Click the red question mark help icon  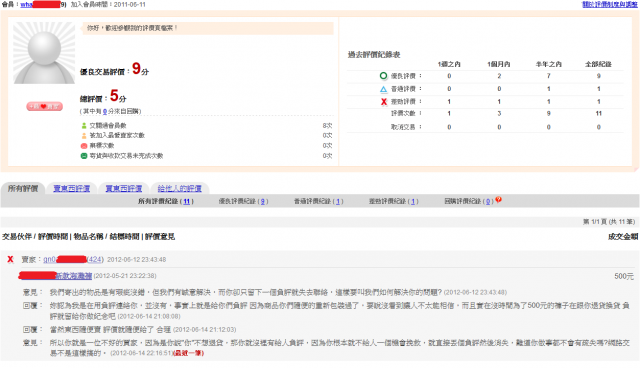pyautogui.click(x=498, y=200)
